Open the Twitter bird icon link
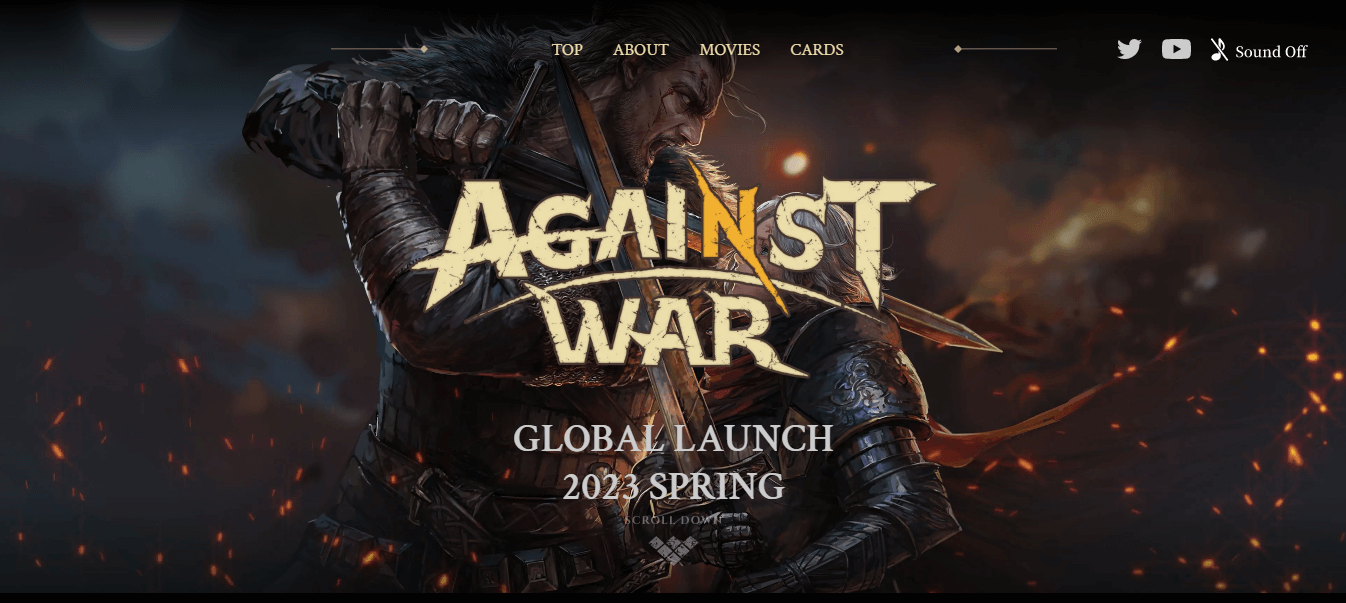This screenshot has height=603, width=1346. coord(1129,49)
